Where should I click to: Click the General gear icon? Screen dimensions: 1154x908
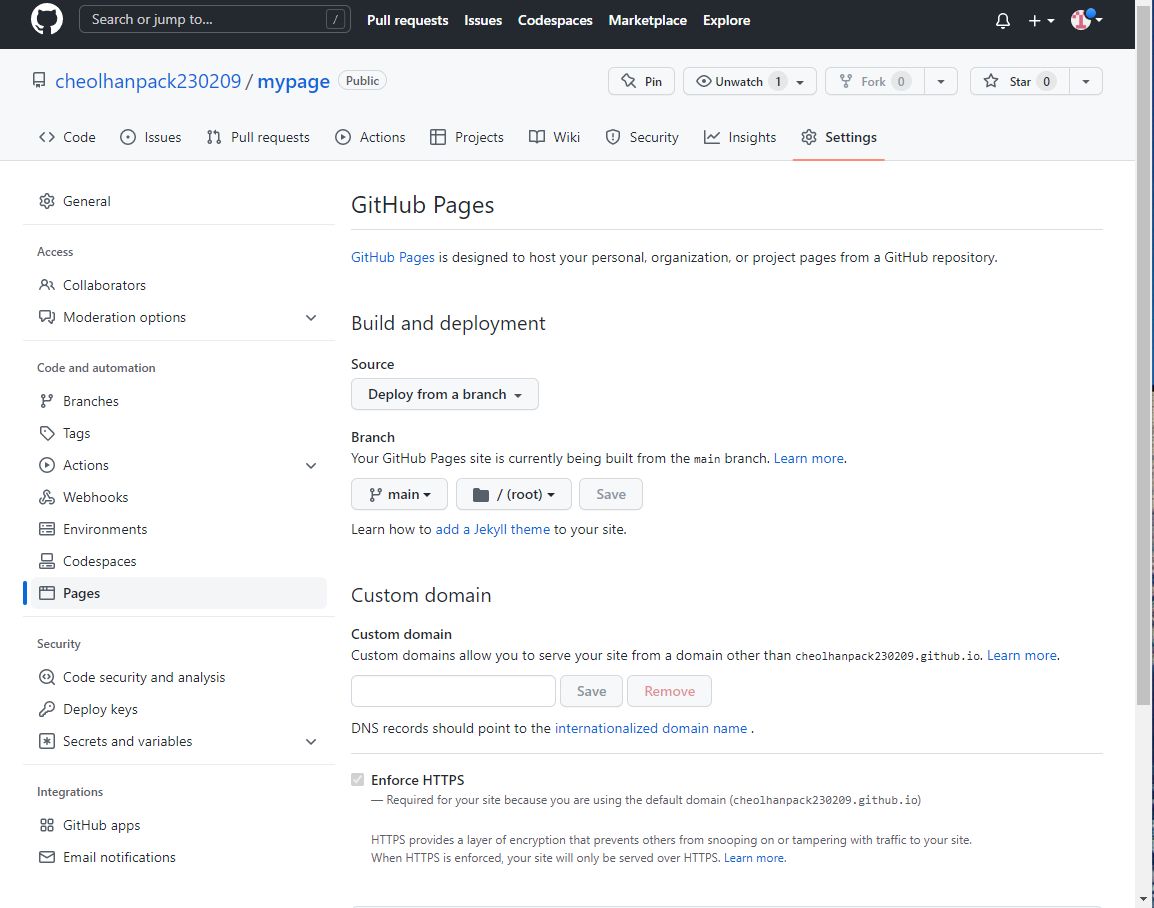[46, 201]
